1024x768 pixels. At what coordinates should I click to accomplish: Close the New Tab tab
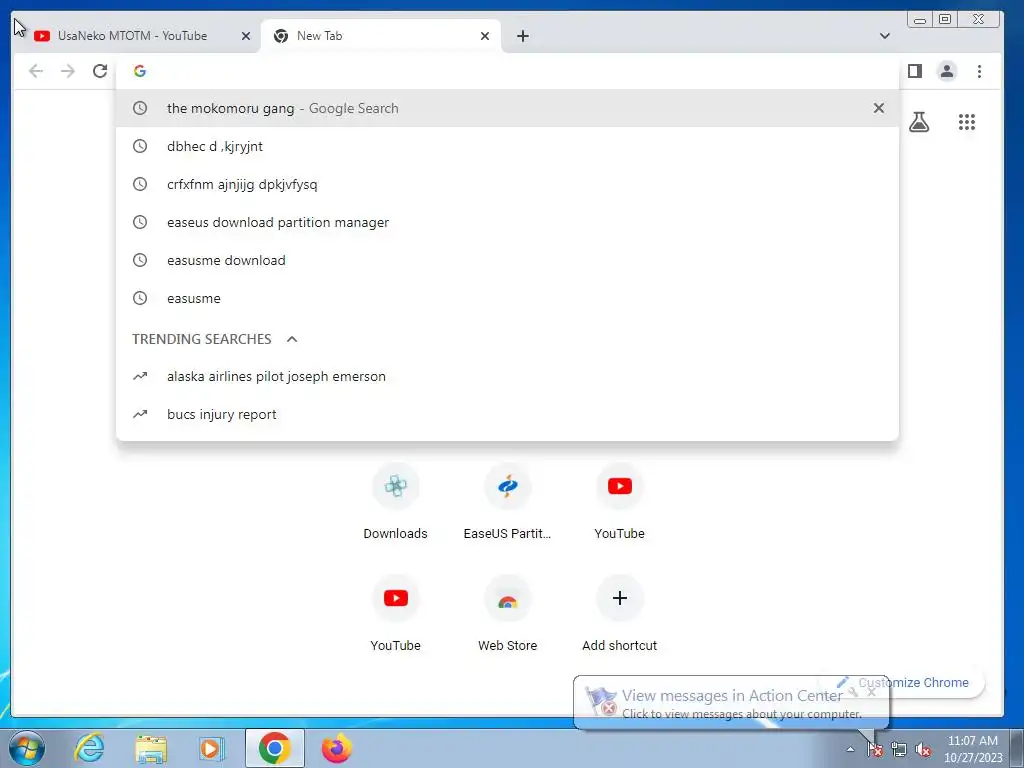[485, 36]
